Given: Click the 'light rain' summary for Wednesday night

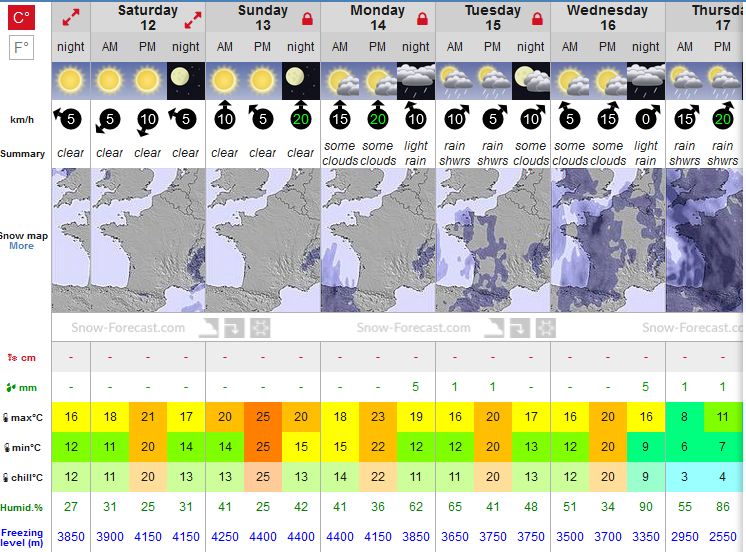Looking at the screenshot, I should coord(646,153).
